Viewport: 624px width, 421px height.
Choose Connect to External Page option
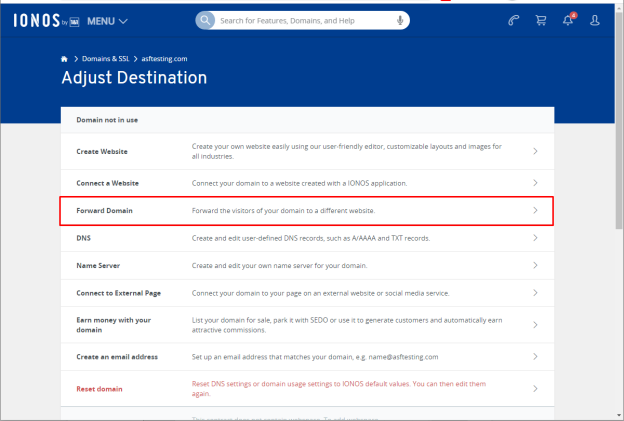click(307, 293)
